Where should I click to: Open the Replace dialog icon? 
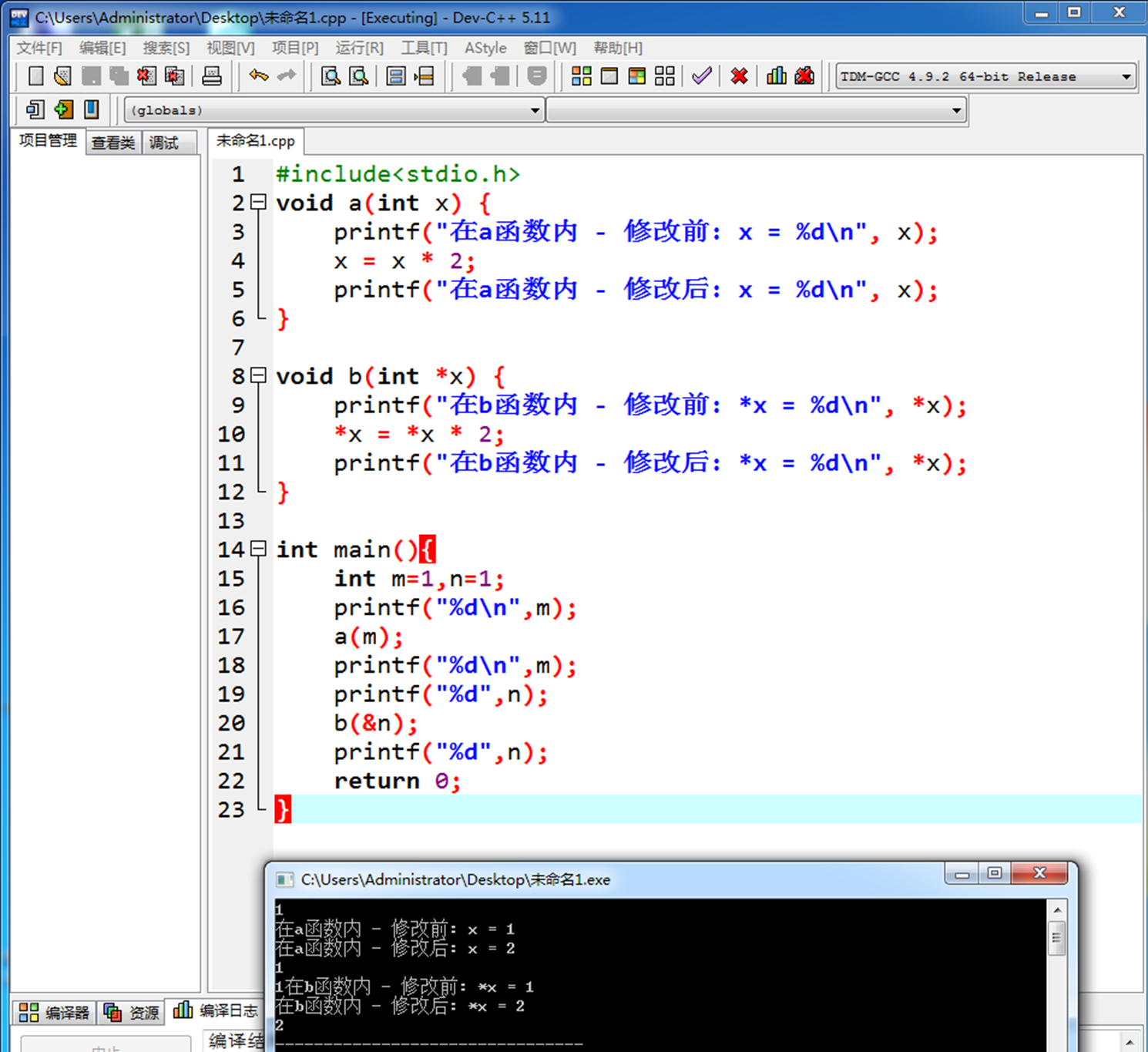359,76
